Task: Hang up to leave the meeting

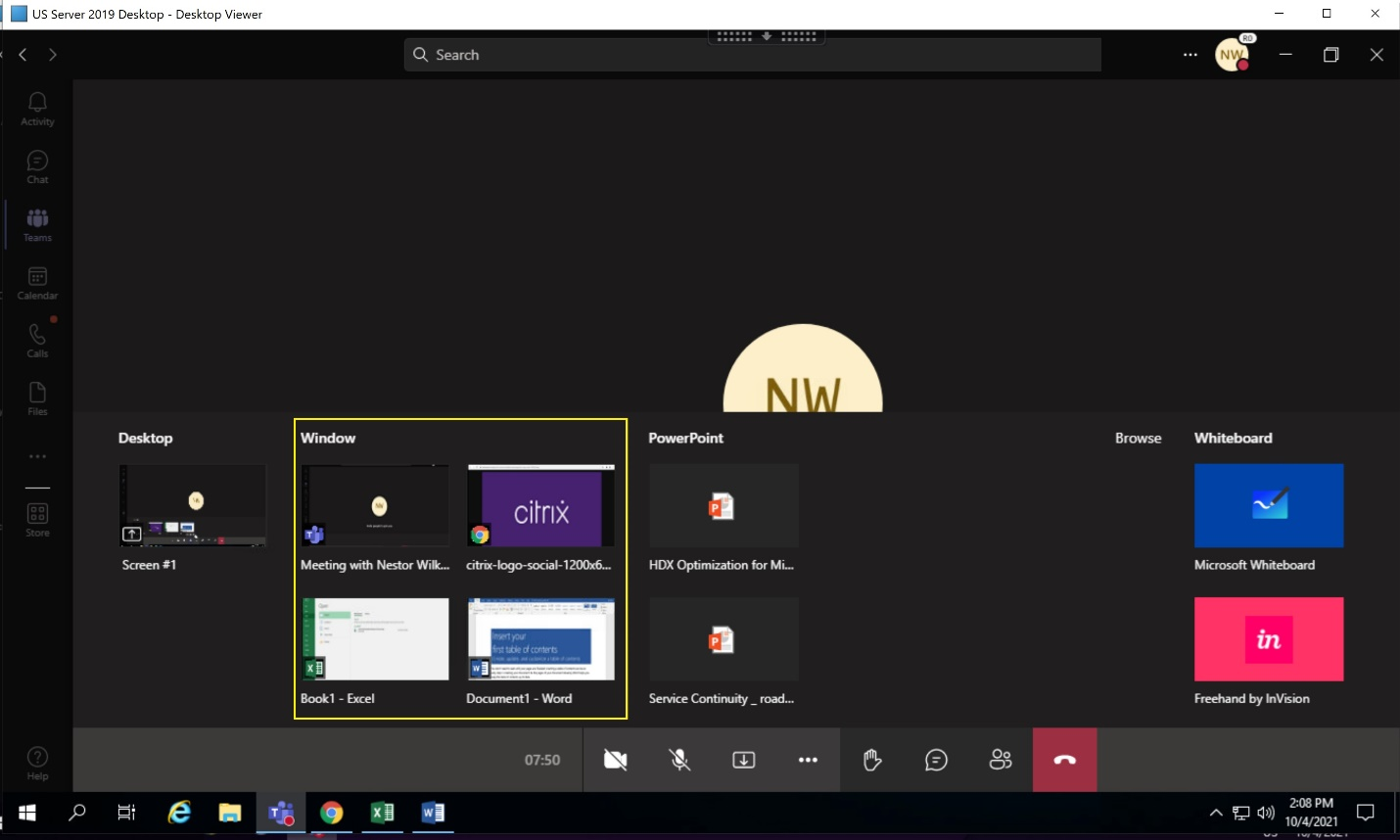Action: (x=1065, y=760)
